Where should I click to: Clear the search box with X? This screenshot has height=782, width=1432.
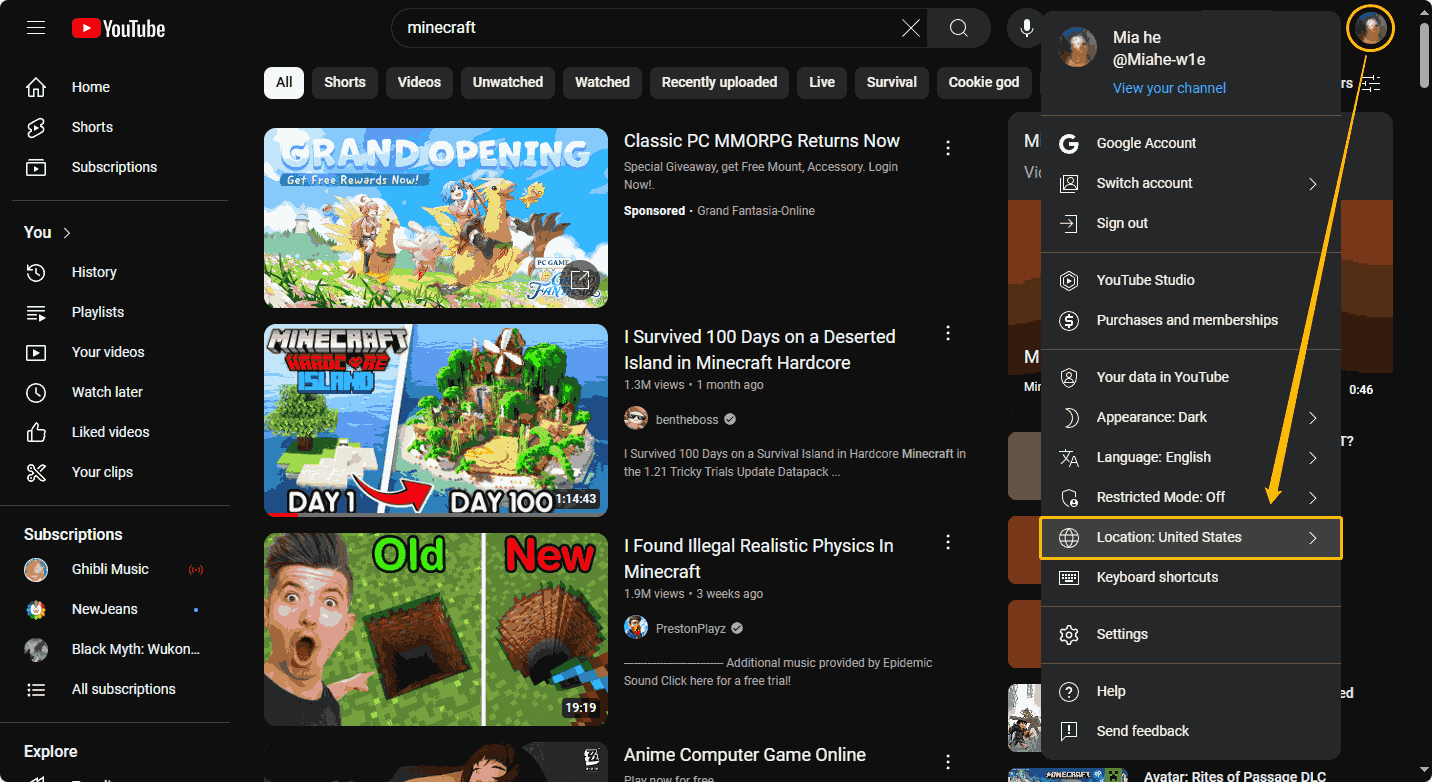pyautogui.click(x=911, y=28)
